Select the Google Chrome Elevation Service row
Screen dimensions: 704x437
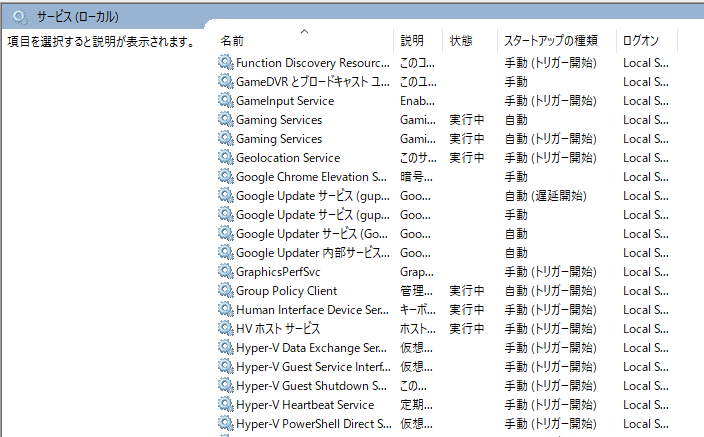click(x=447, y=177)
